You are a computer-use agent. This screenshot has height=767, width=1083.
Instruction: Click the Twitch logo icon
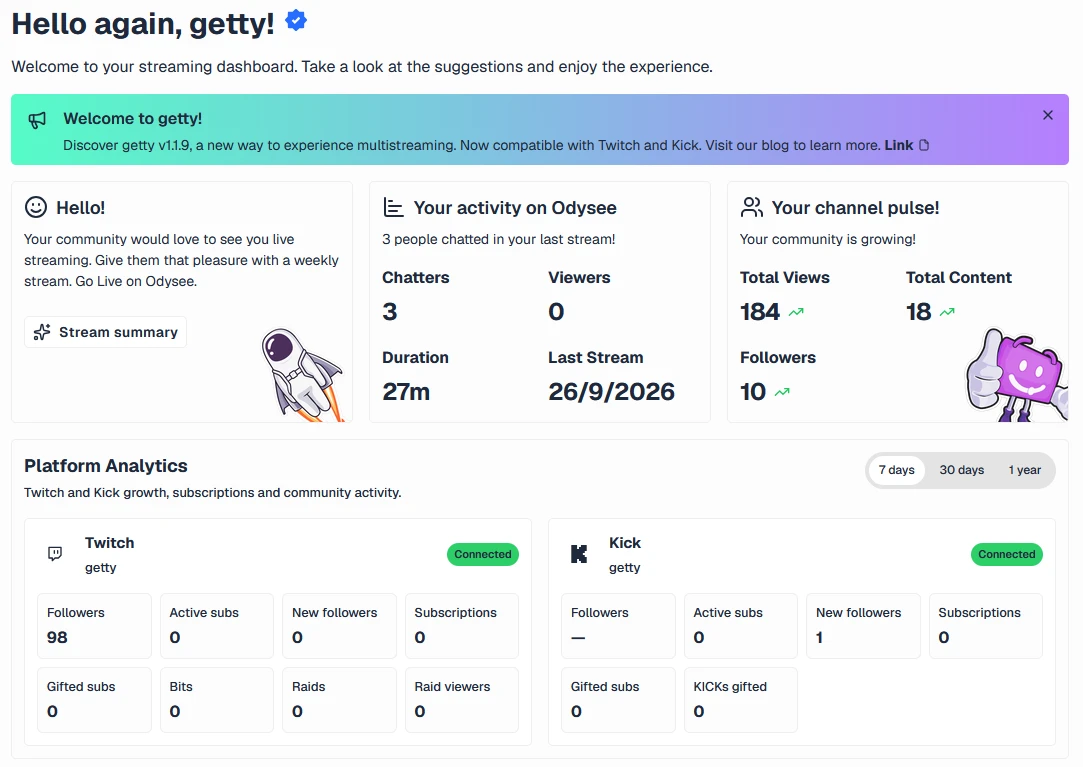55,553
